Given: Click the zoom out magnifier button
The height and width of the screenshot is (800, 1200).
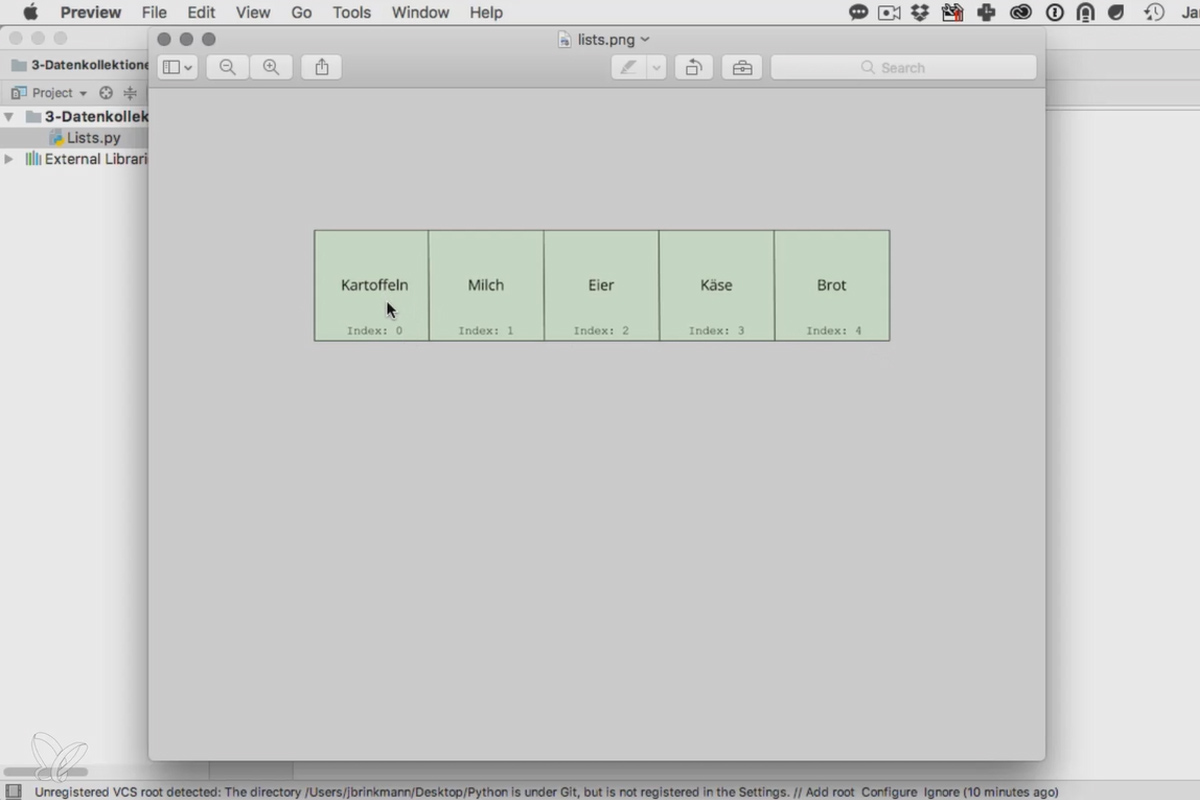Looking at the screenshot, I should tap(228, 67).
